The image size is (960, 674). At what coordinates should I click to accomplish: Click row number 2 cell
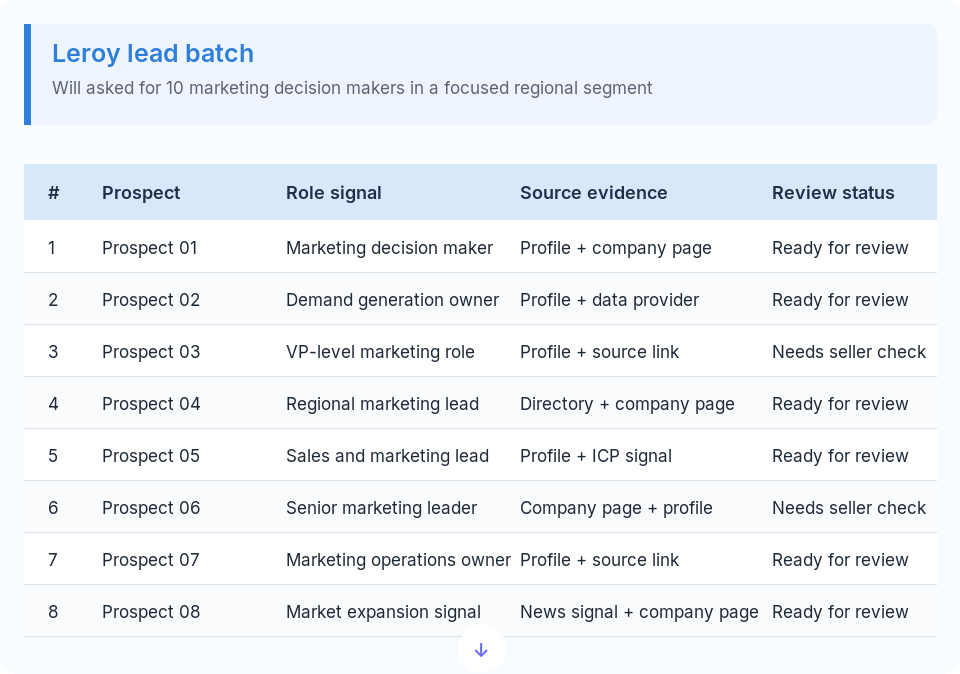pos(53,300)
